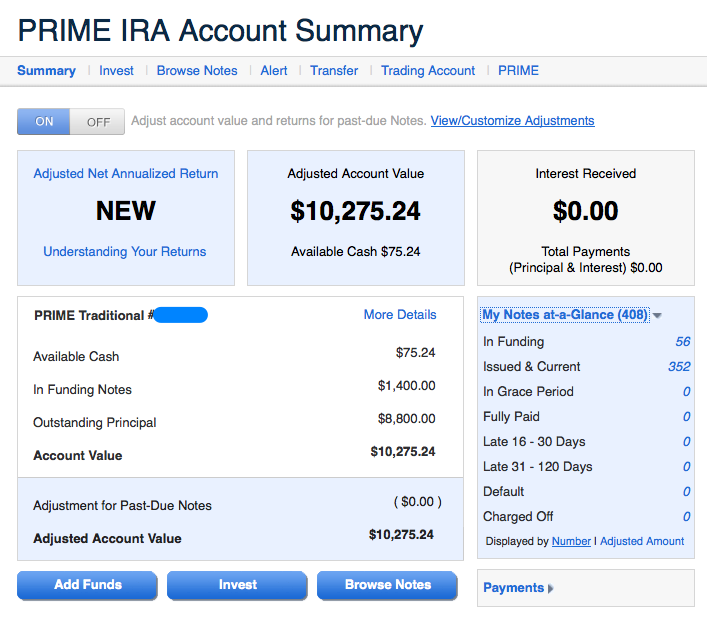Open the Browse Notes tab
Viewport: 707px width, 618px height.
tap(197, 71)
